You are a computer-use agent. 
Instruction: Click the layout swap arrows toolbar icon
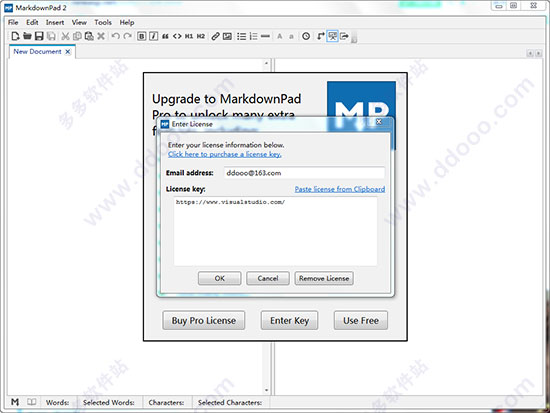click(320, 36)
